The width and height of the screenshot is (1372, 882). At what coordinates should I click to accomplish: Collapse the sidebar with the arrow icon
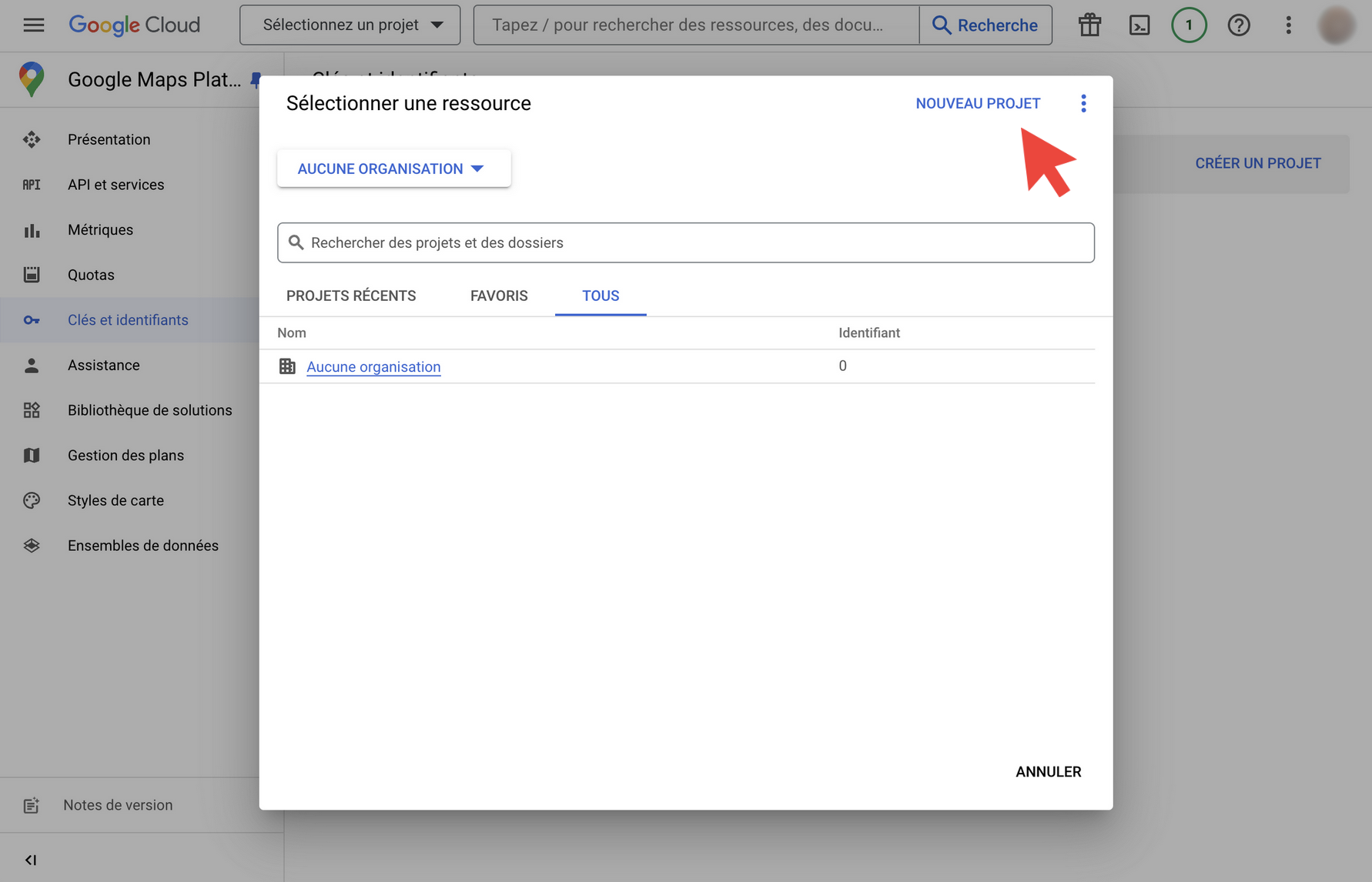31,860
